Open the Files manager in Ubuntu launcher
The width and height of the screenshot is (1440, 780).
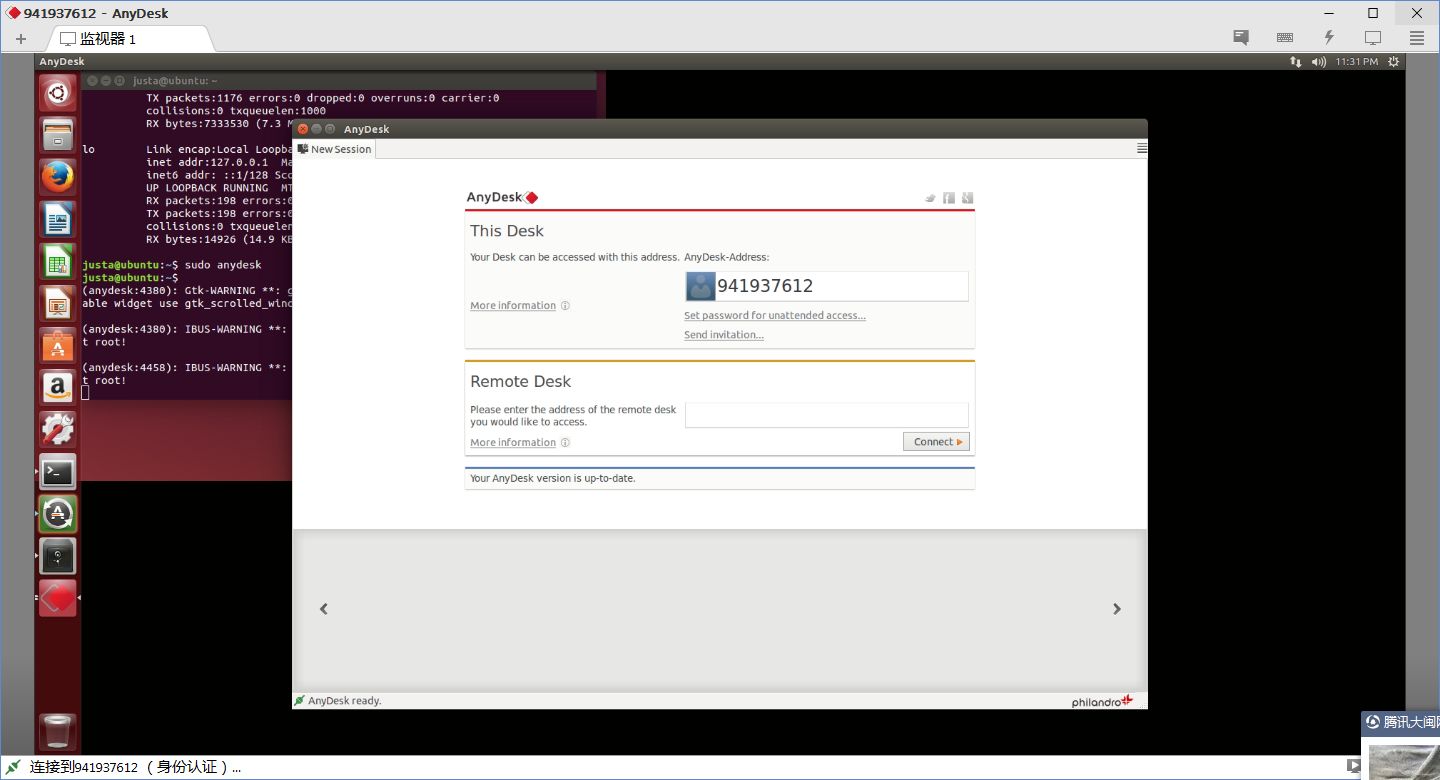coord(58,135)
